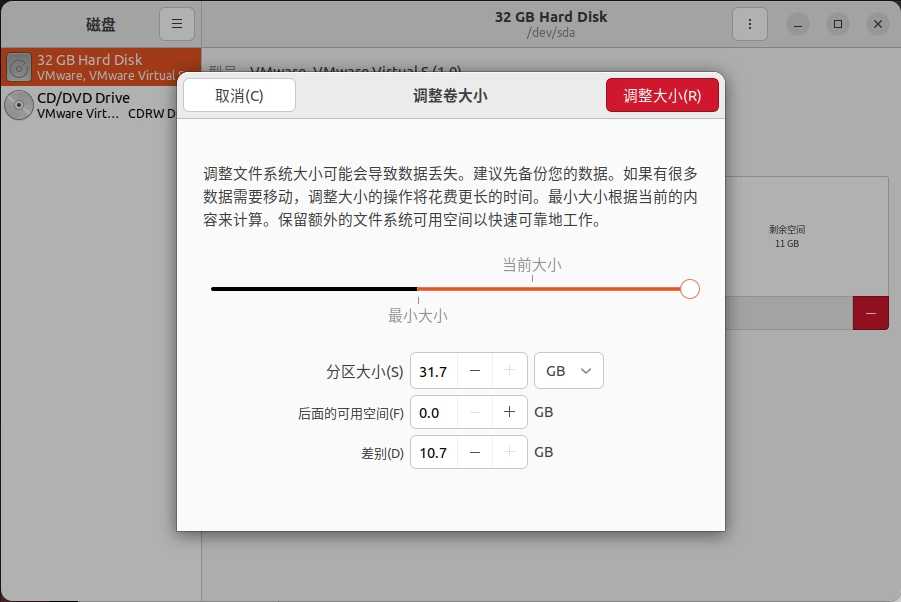Click the plus button next to difference value
The image size is (901, 602).
pyautogui.click(x=509, y=452)
